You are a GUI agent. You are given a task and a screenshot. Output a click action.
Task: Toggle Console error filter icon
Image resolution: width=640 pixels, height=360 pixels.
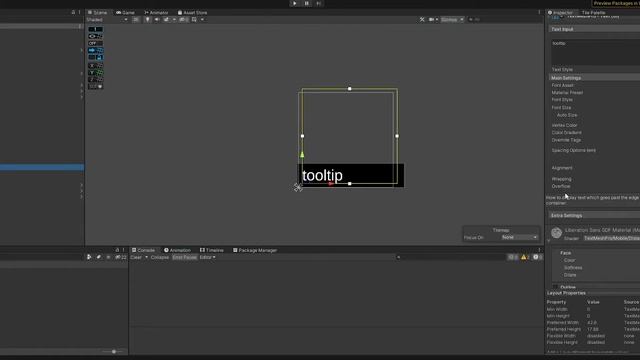[537, 257]
